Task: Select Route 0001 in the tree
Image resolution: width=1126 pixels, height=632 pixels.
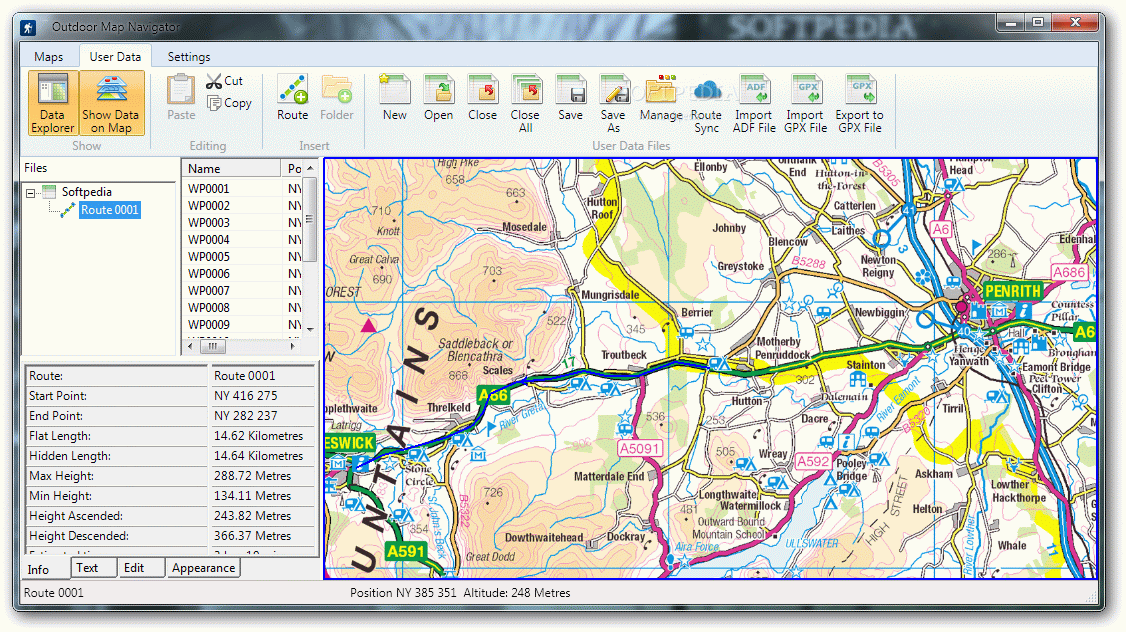Action: [x=109, y=210]
